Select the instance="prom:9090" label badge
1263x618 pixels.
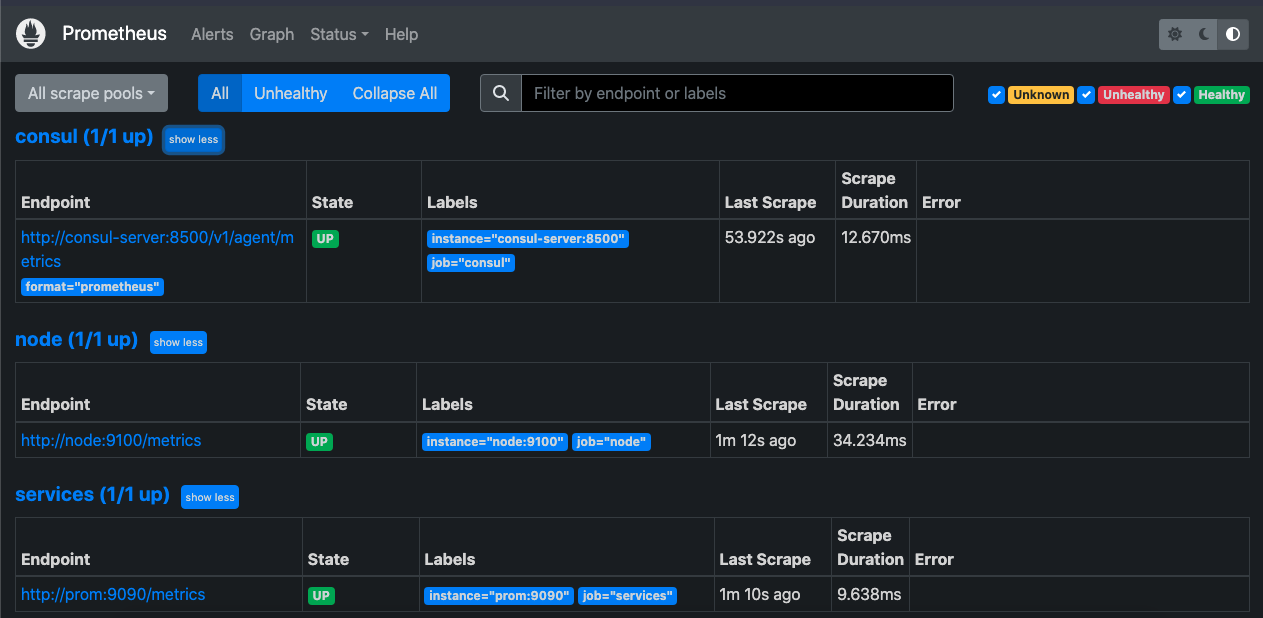(499, 595)
